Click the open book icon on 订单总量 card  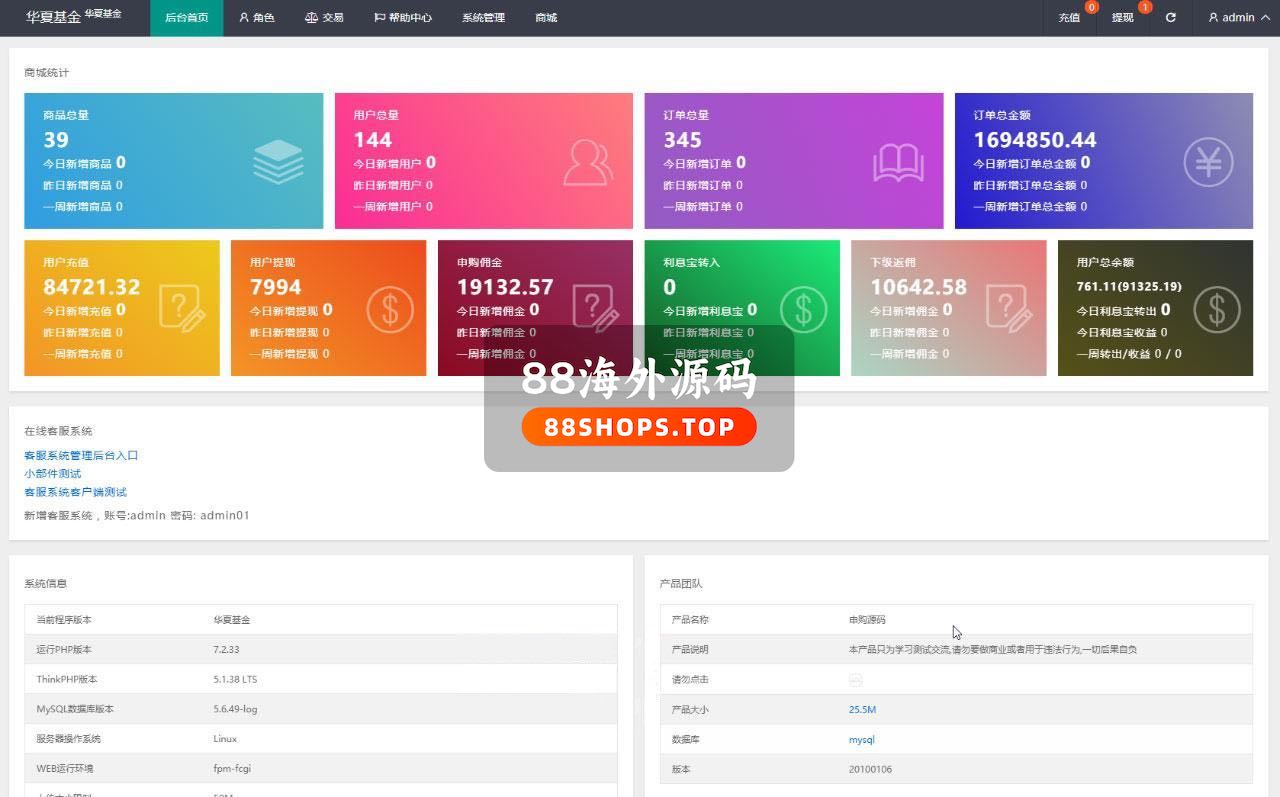[x=898, y=162]
